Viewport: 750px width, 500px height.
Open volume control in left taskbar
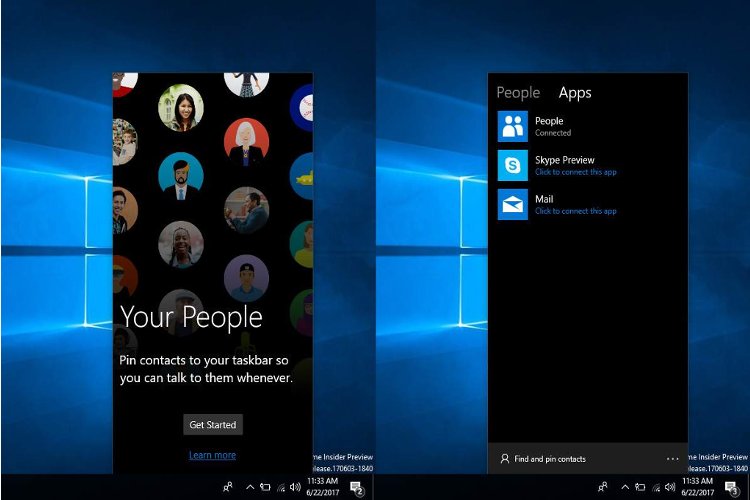click(x=295, y=488)
